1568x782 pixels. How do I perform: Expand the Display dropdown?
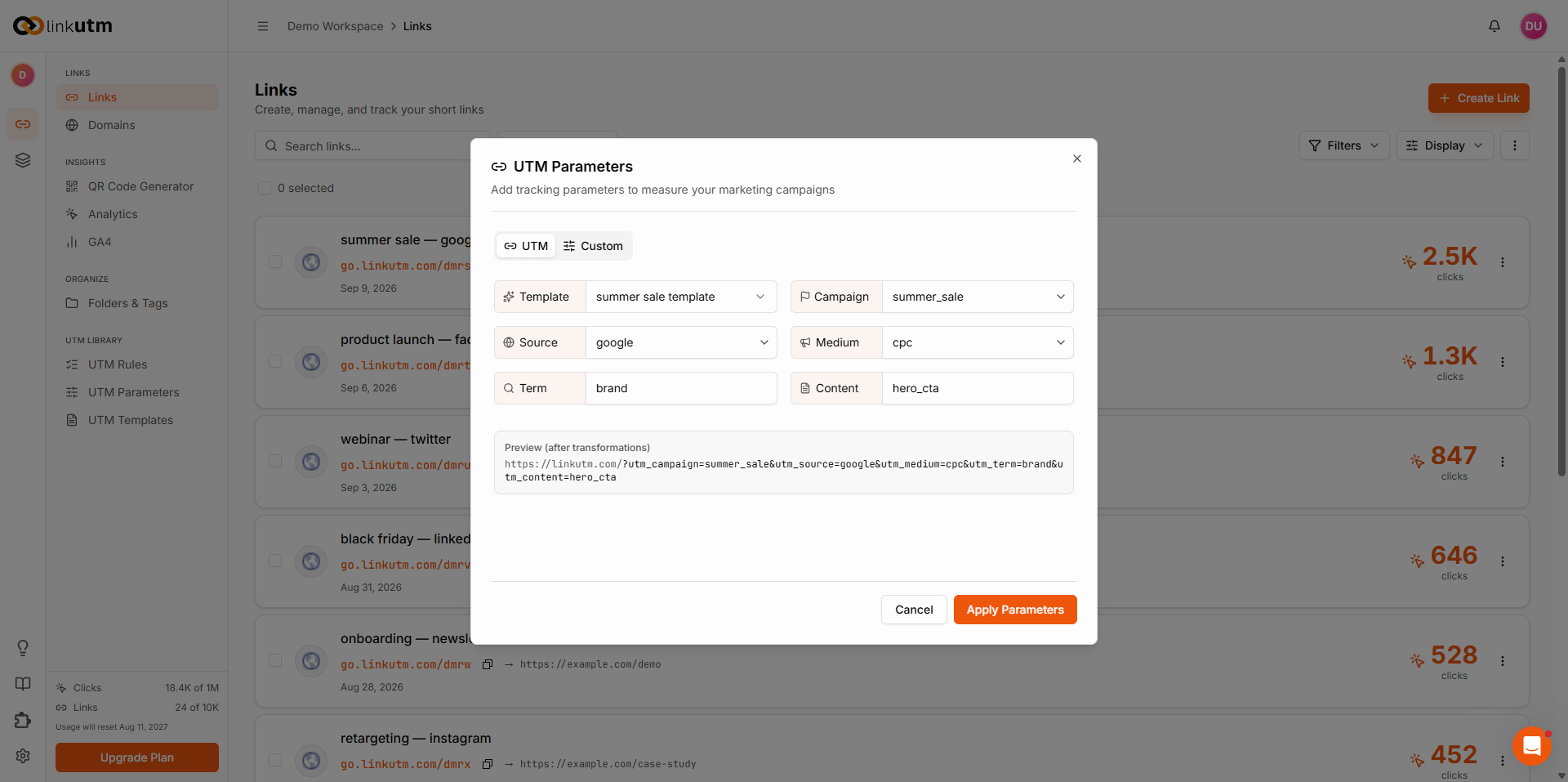(1445, 145)
